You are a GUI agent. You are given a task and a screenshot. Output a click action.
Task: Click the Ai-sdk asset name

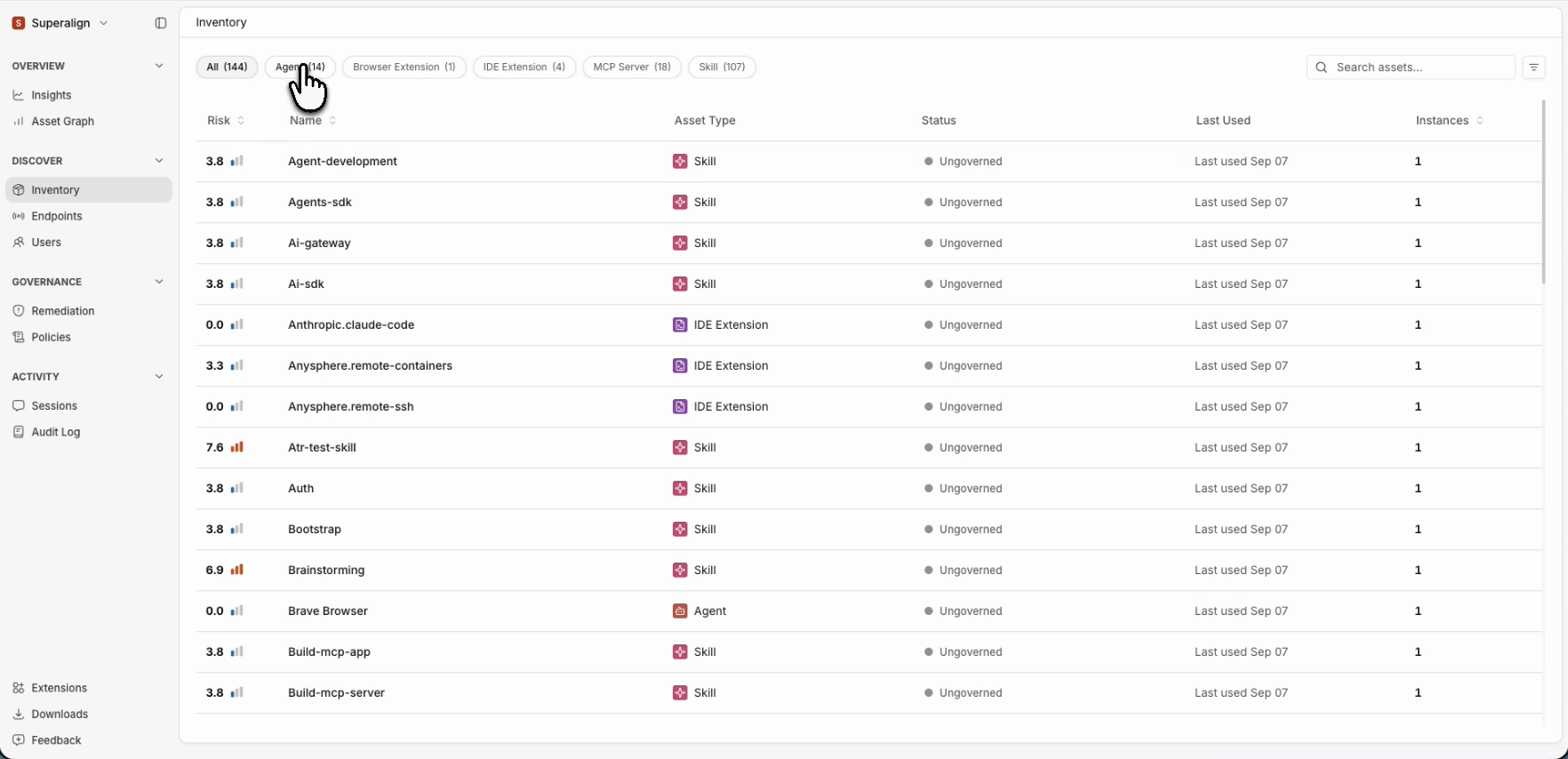click(x=306, y=284)
